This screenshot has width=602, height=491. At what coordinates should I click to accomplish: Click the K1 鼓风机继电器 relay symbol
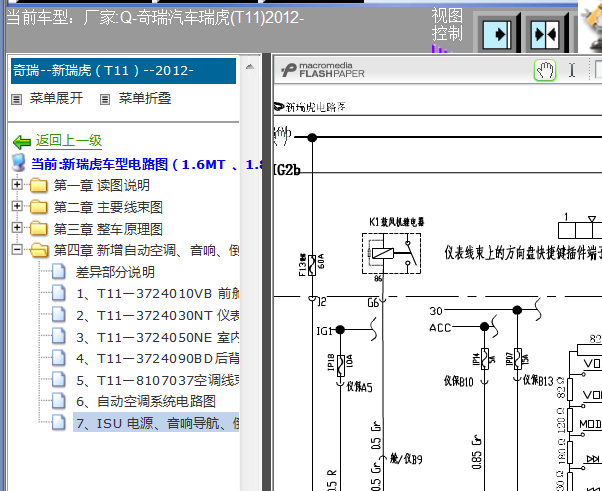tap(391, 253)
